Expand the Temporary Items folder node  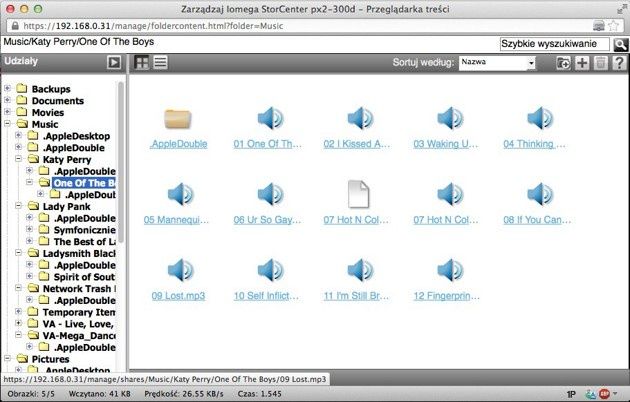(x=18, y=311)
